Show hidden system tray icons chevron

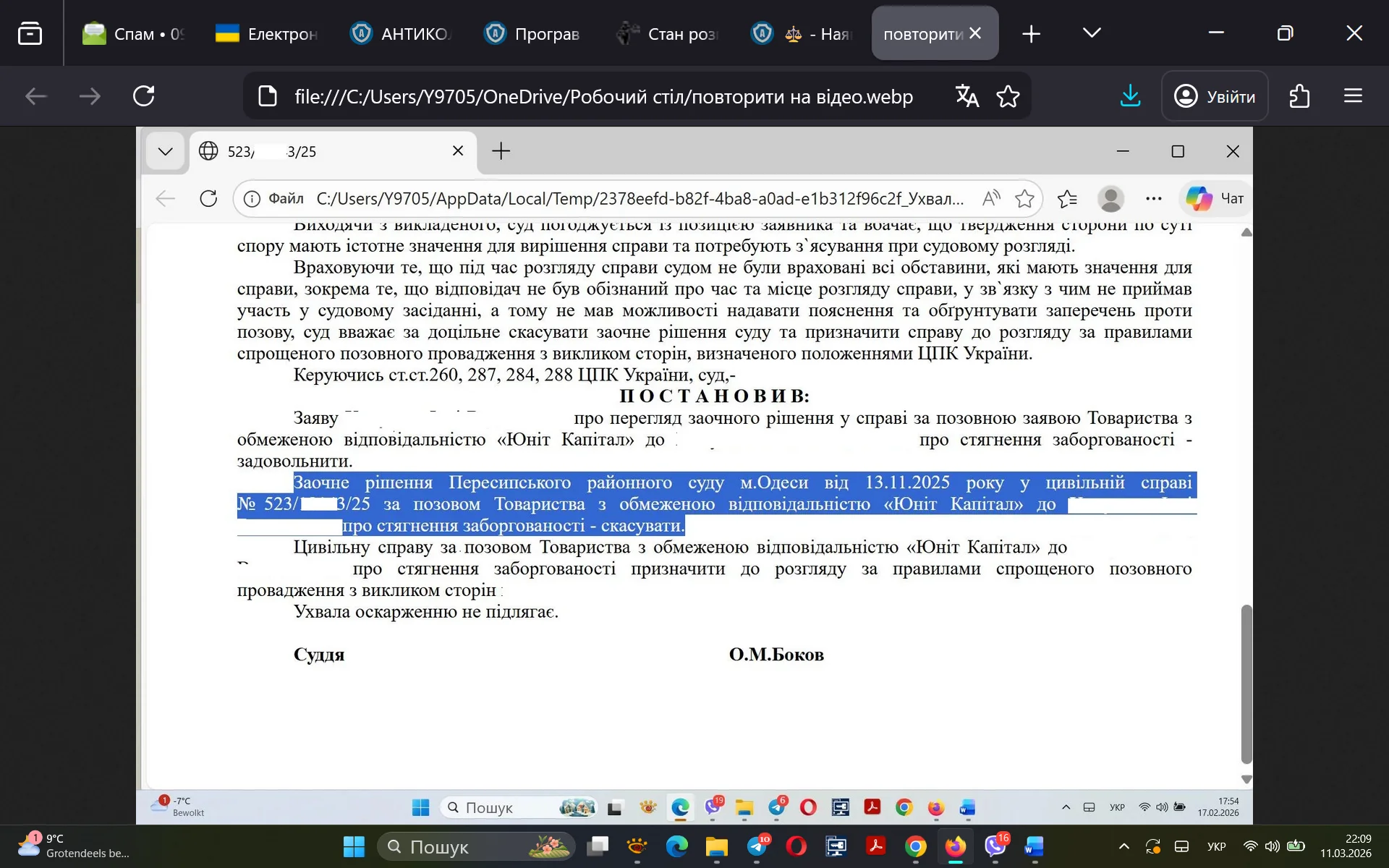pos(1123,846)
